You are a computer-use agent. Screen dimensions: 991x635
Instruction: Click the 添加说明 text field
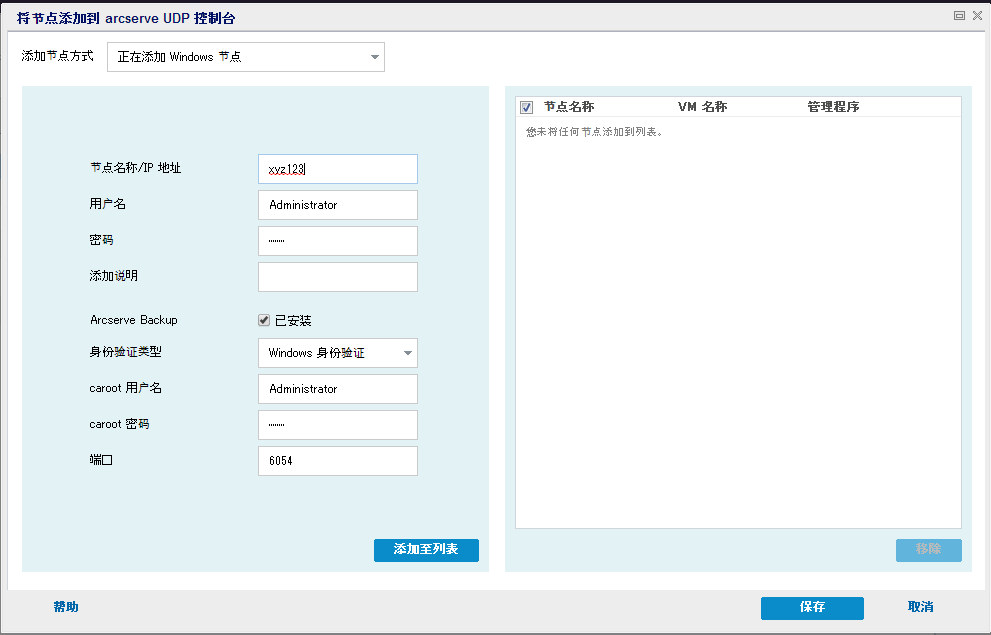tap(337, 276)
